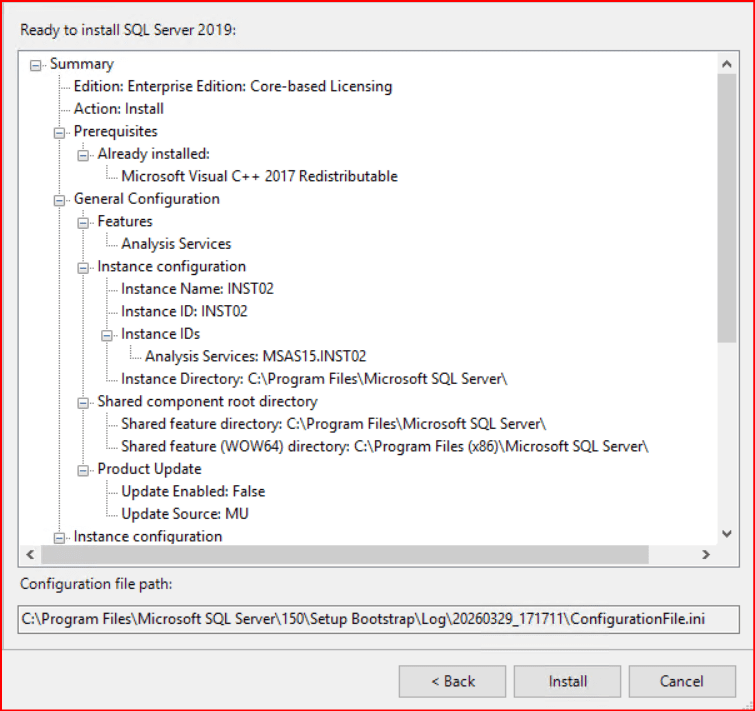Click the vertical scrollbar down arrow
Screen dimensions: 755x711
(728, 535)
